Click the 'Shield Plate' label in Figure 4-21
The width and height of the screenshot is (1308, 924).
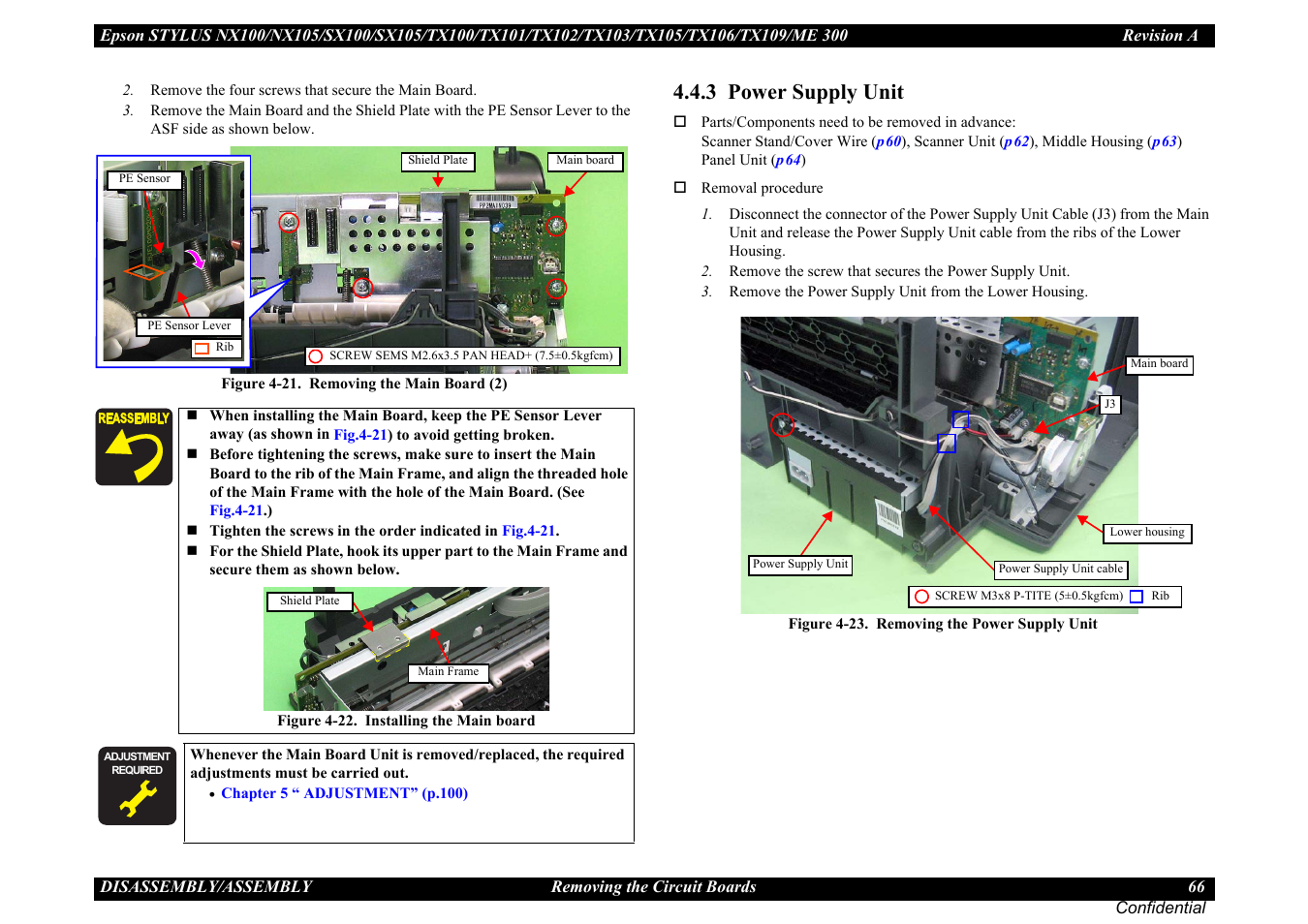coord(438,161)
